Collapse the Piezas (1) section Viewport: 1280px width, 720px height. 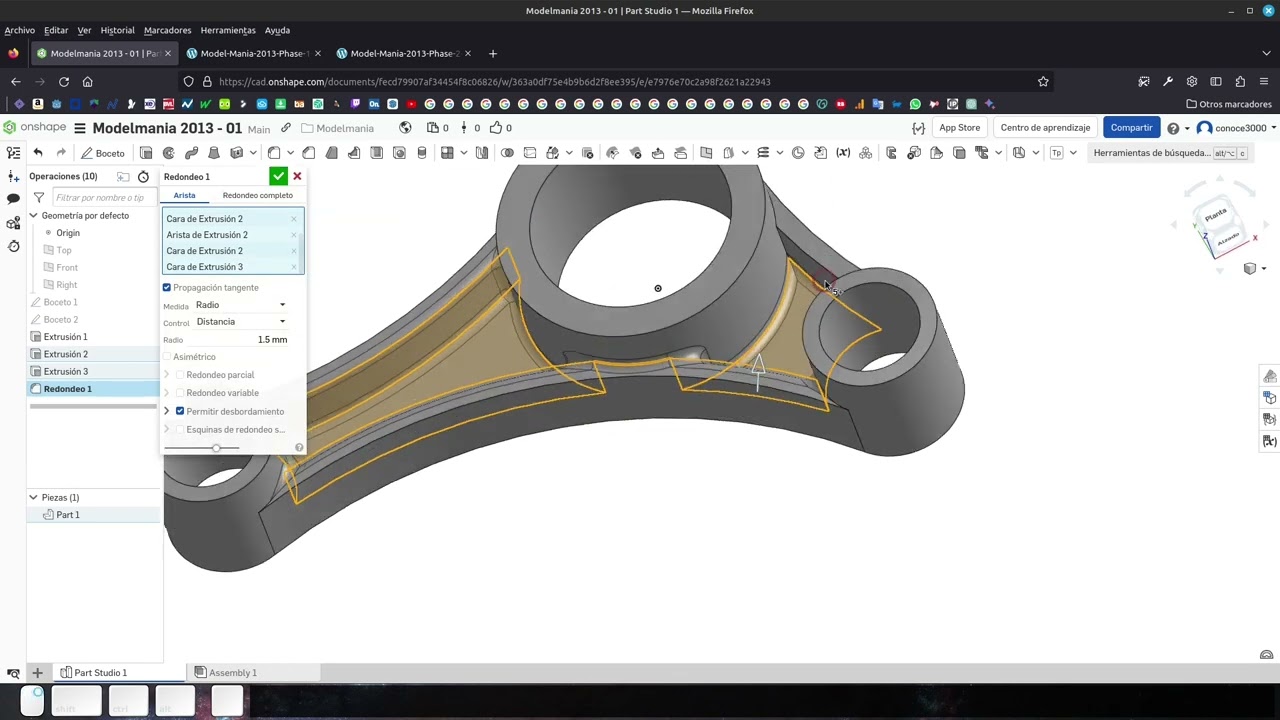(x=33, y=497)
